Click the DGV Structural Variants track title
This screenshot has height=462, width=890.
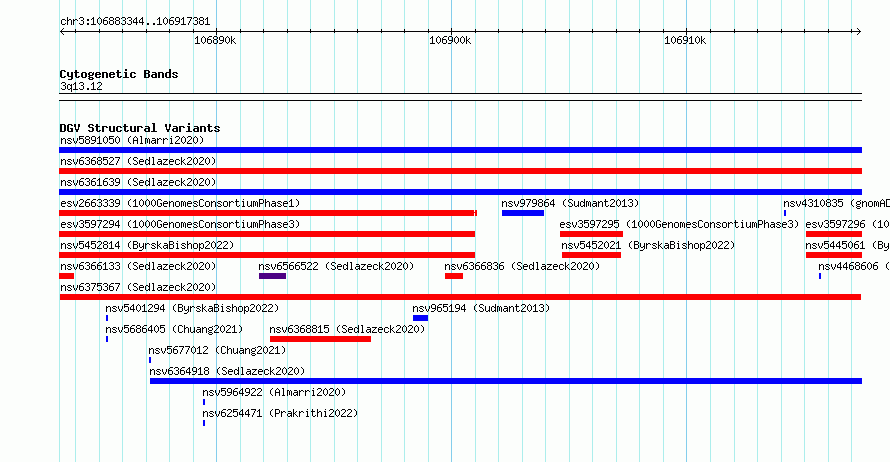[140, 128]
